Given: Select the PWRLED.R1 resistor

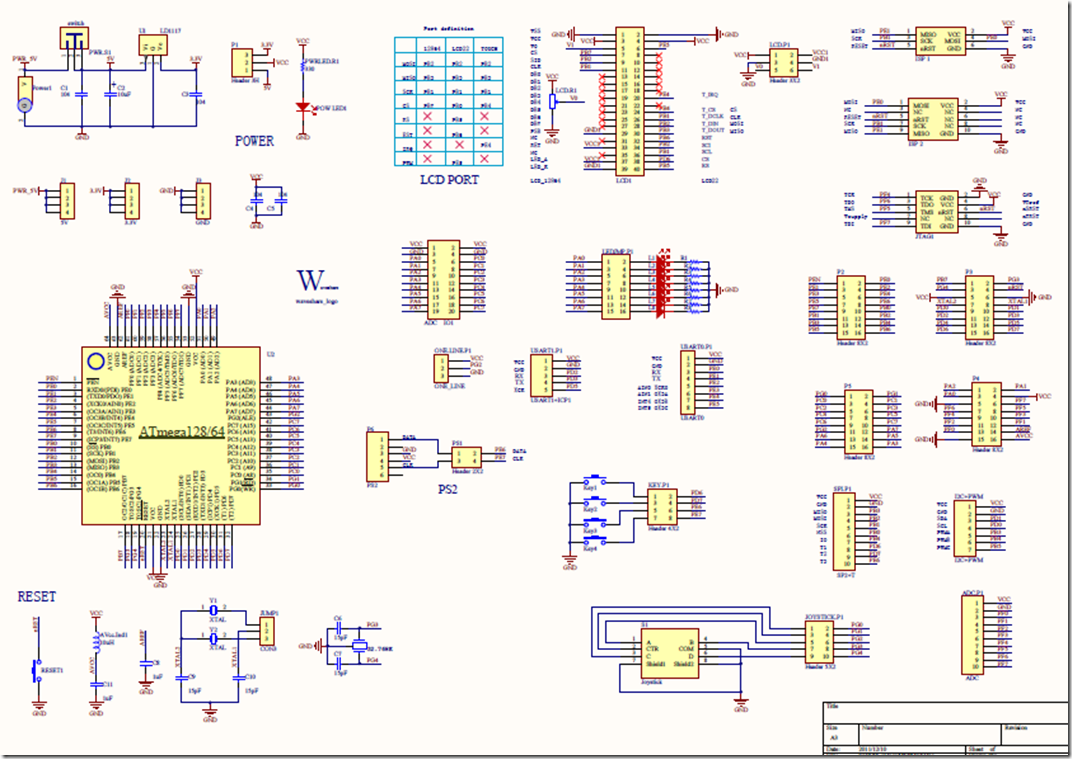Looking at the screenshot, I should [302, 66].
